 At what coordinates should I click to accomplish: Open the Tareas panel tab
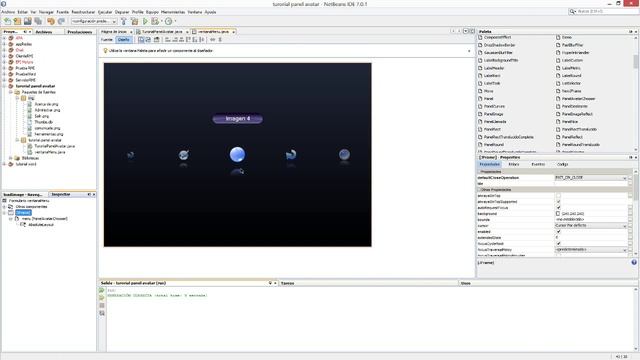287,283
